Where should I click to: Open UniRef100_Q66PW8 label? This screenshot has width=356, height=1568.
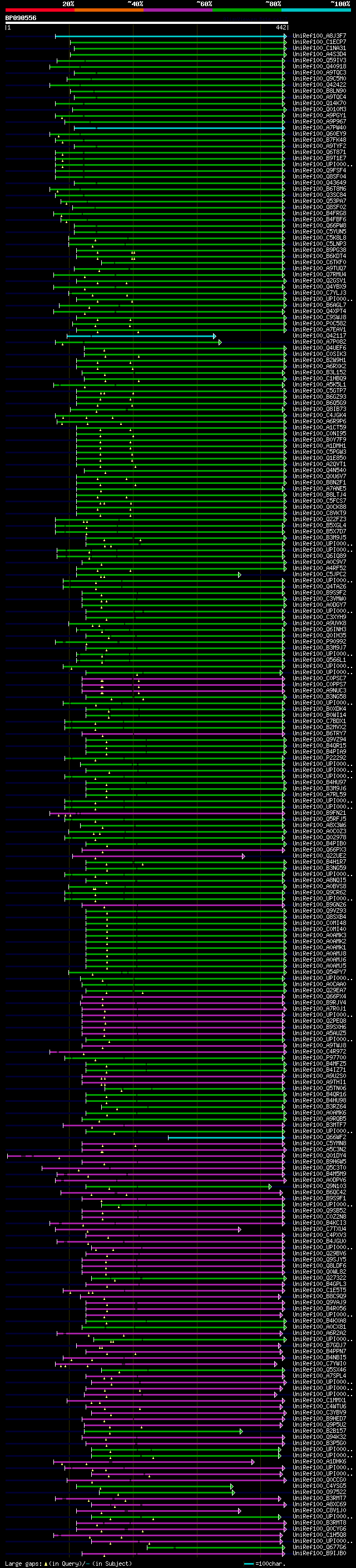[x=319, y=225]
